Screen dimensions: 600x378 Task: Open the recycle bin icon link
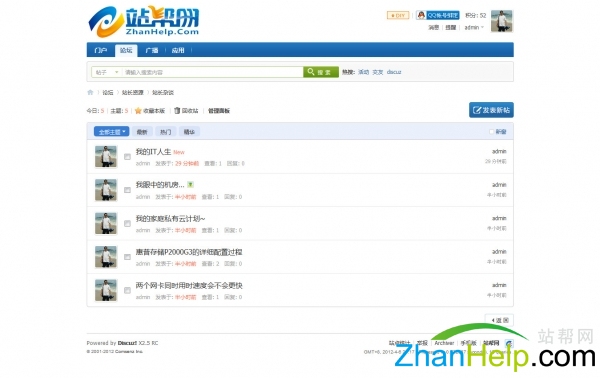pyautogui.click(x=177, y=111)
